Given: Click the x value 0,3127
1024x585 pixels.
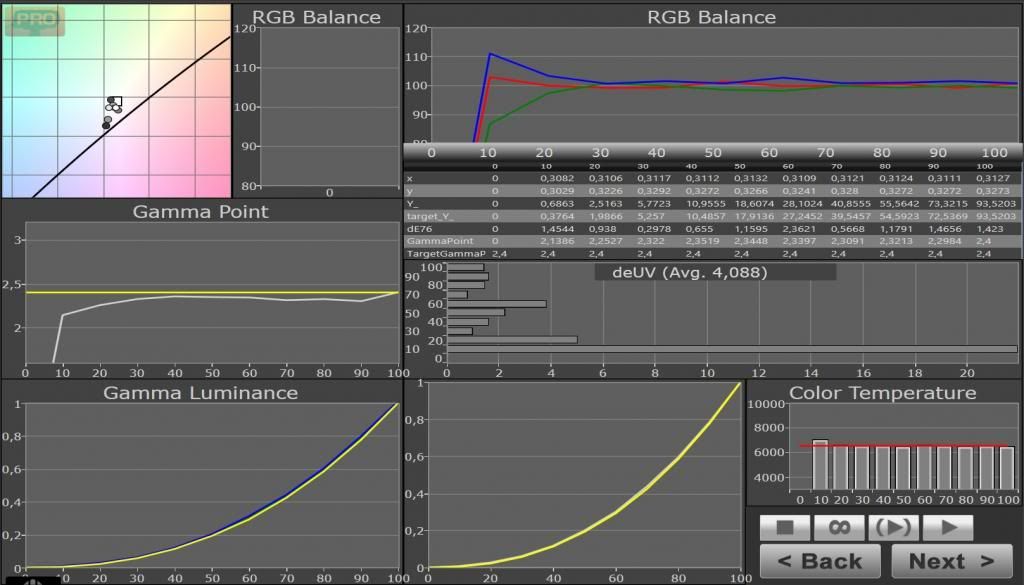Looking at the screenshot, I should tap(993, 178).
